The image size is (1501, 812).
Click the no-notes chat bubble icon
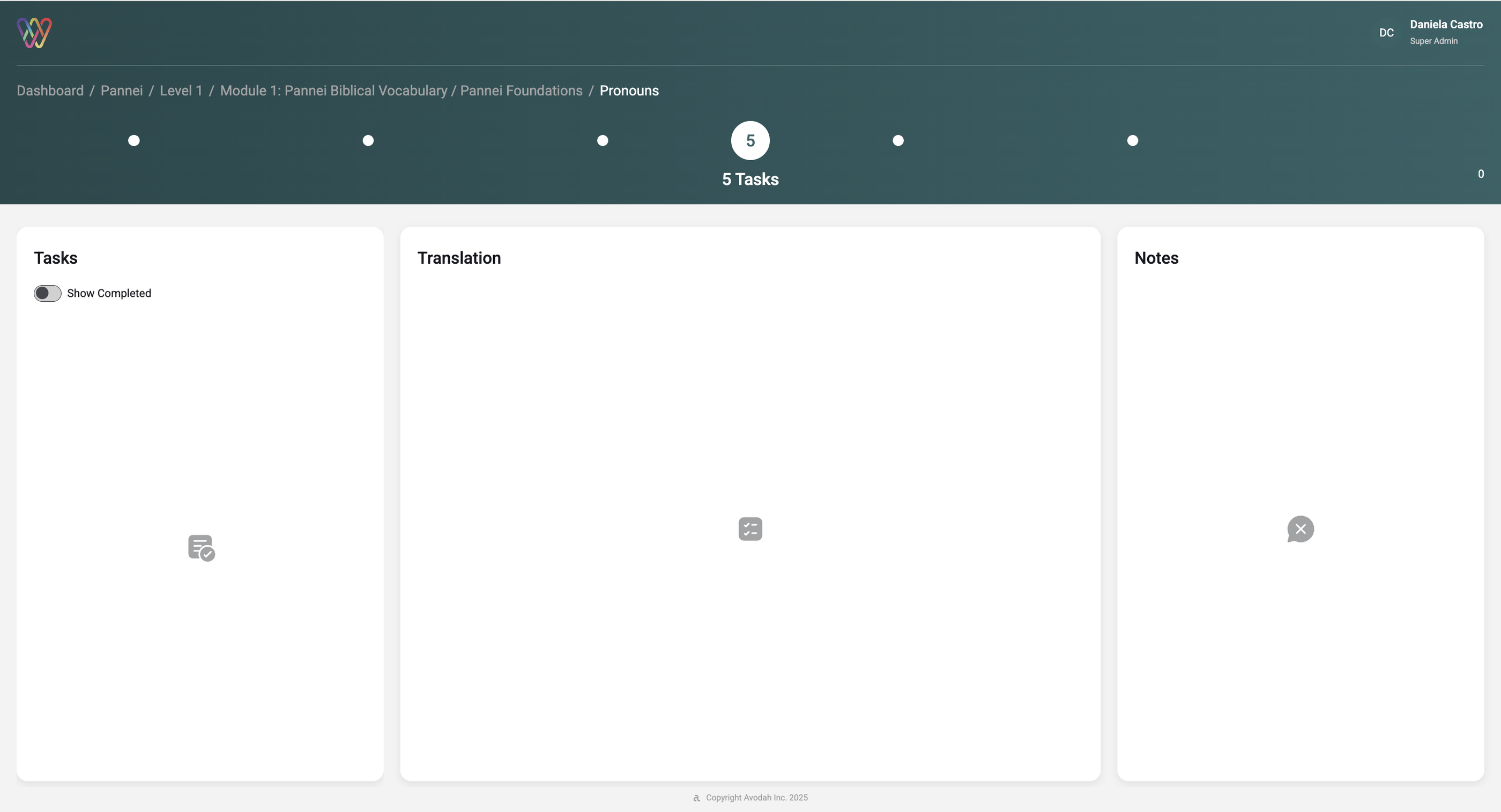(x=1300, y=529)
